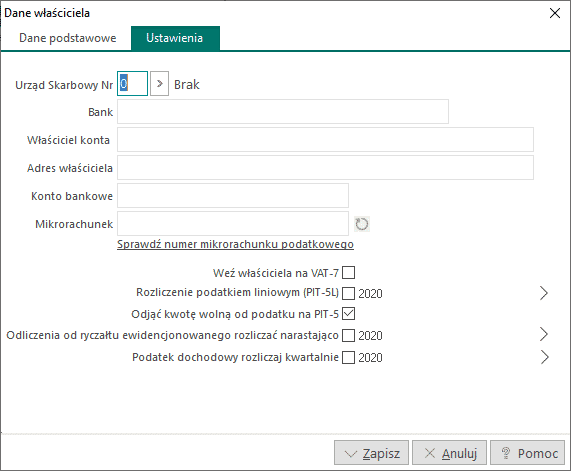
Task: Expand the quarterly income tax year chevron
Action: 544,357
